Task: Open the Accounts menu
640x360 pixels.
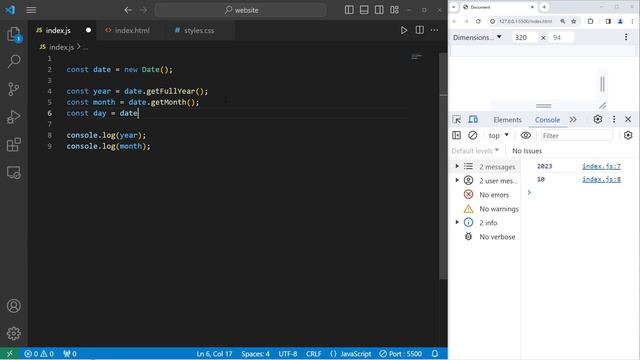Action: tap(13, 306)
